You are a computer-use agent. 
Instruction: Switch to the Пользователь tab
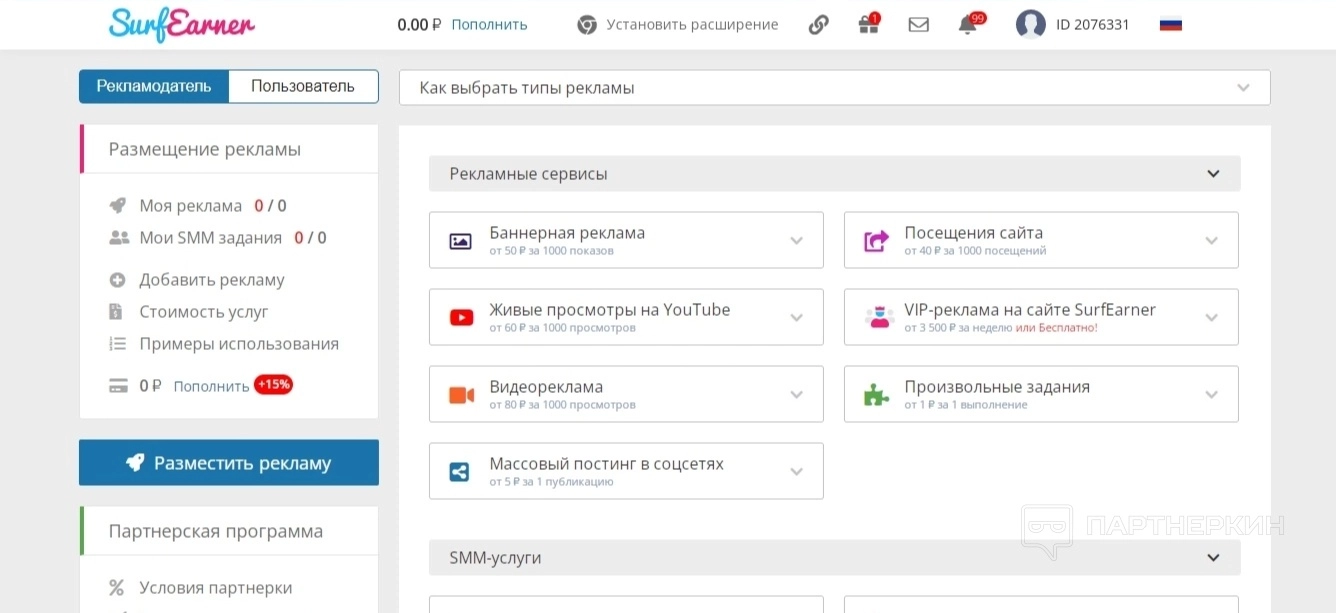tap(303, 86)
